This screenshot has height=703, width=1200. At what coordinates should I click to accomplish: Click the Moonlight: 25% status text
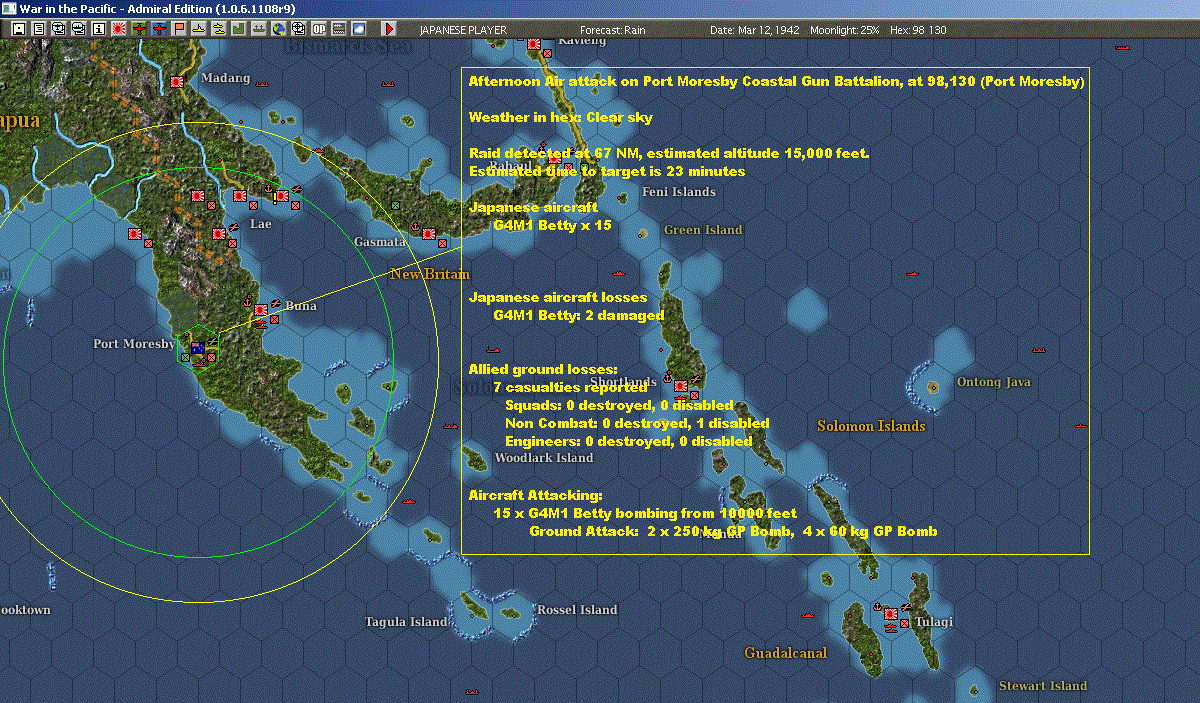(x=845, y=30)
